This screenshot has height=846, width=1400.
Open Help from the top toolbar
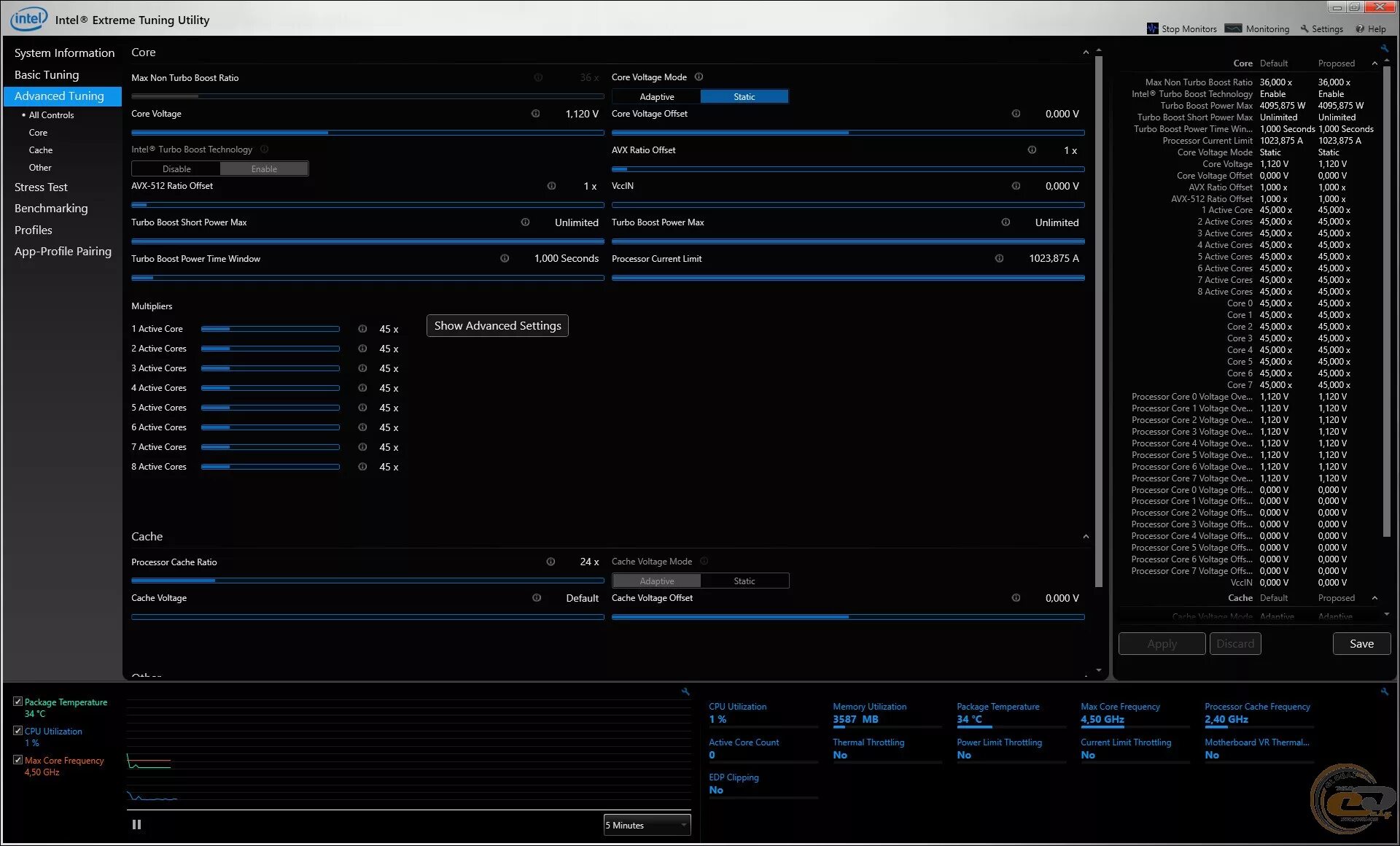1371,29
